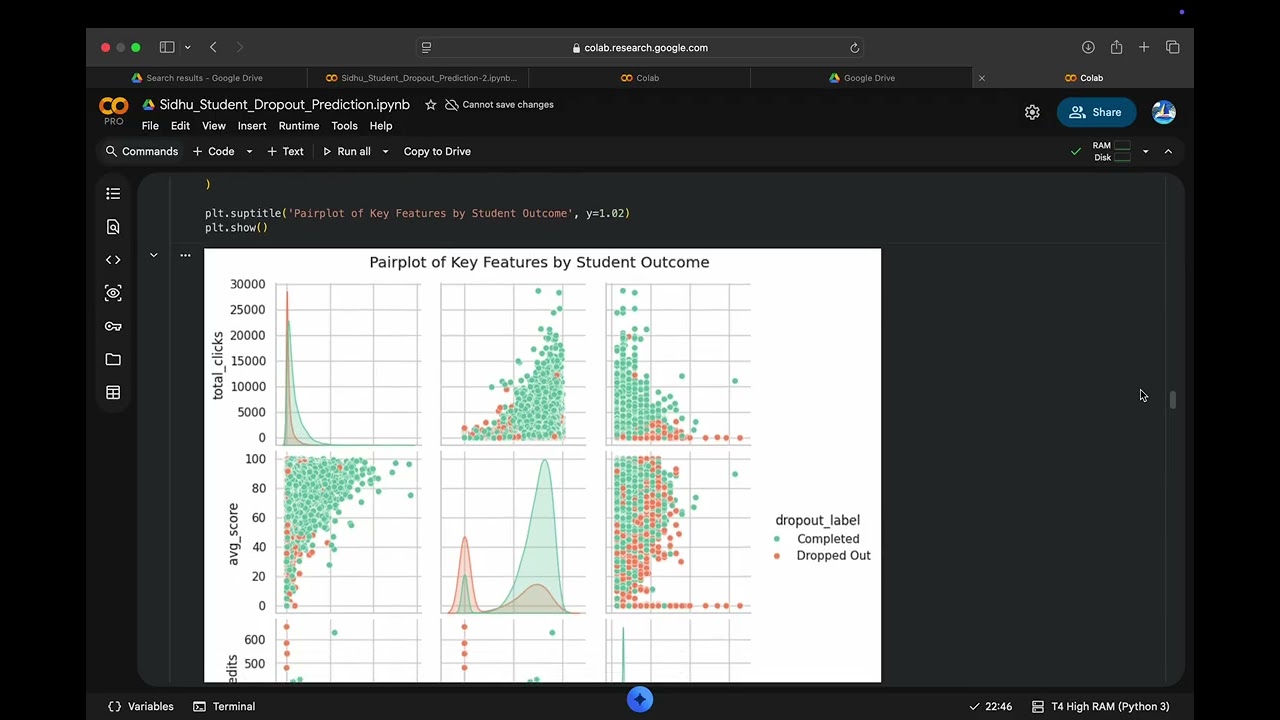Viewport: 1280px width, 720px height.
Task: Open the code snippets sidebar icon
Action: pos(113,260)
